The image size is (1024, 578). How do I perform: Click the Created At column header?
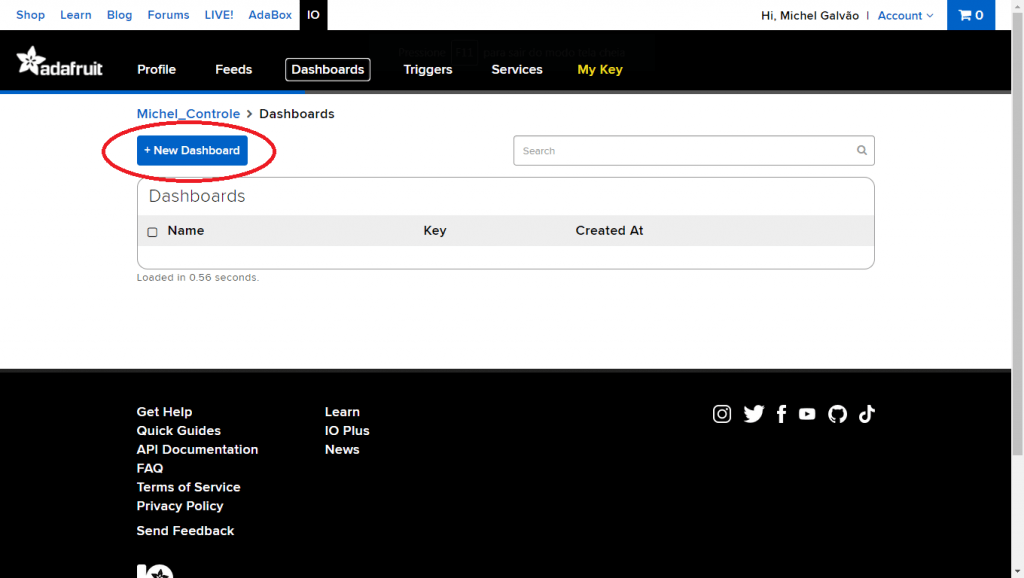coord(609,231)
